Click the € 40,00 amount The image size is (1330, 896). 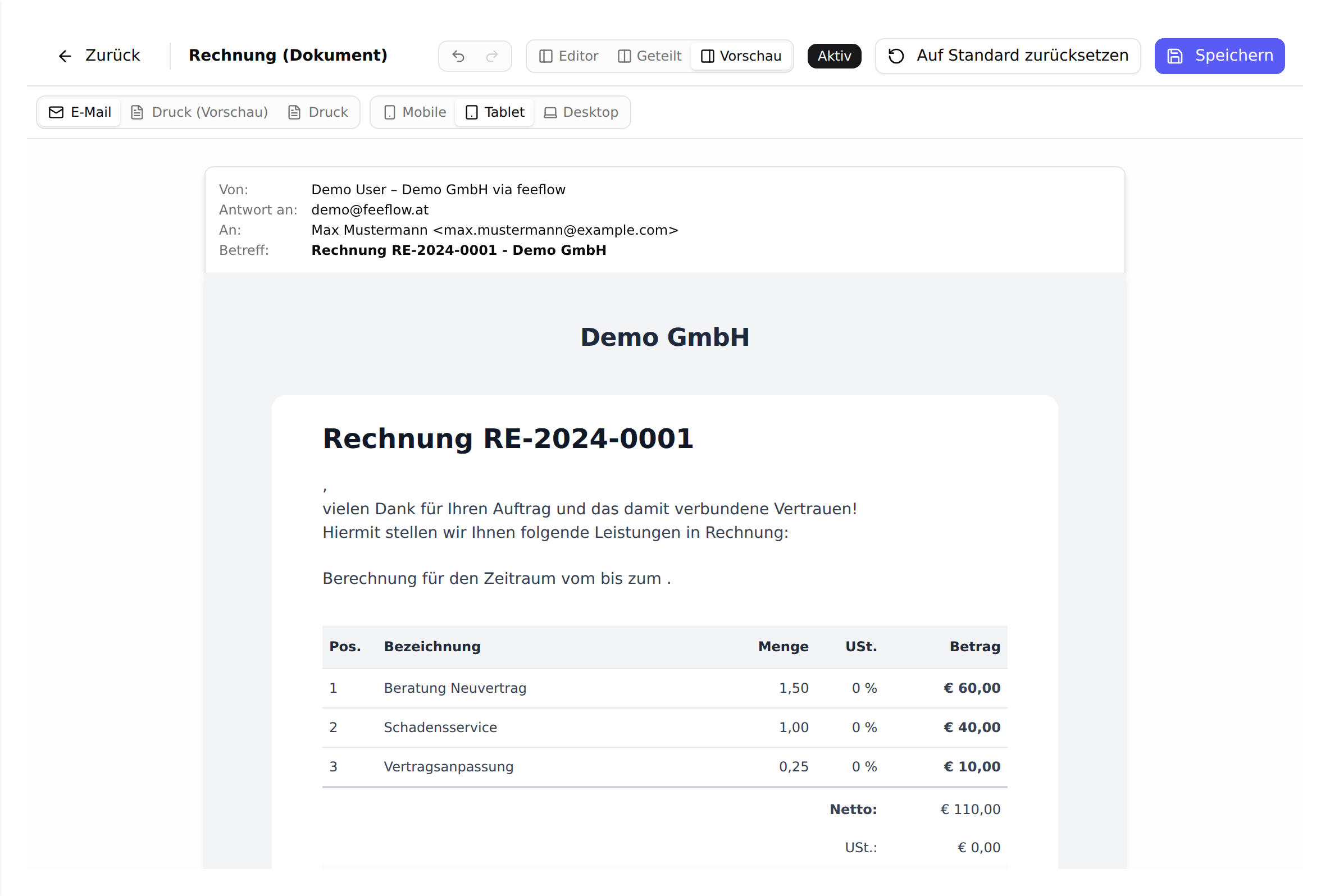[x=972, y=728]
